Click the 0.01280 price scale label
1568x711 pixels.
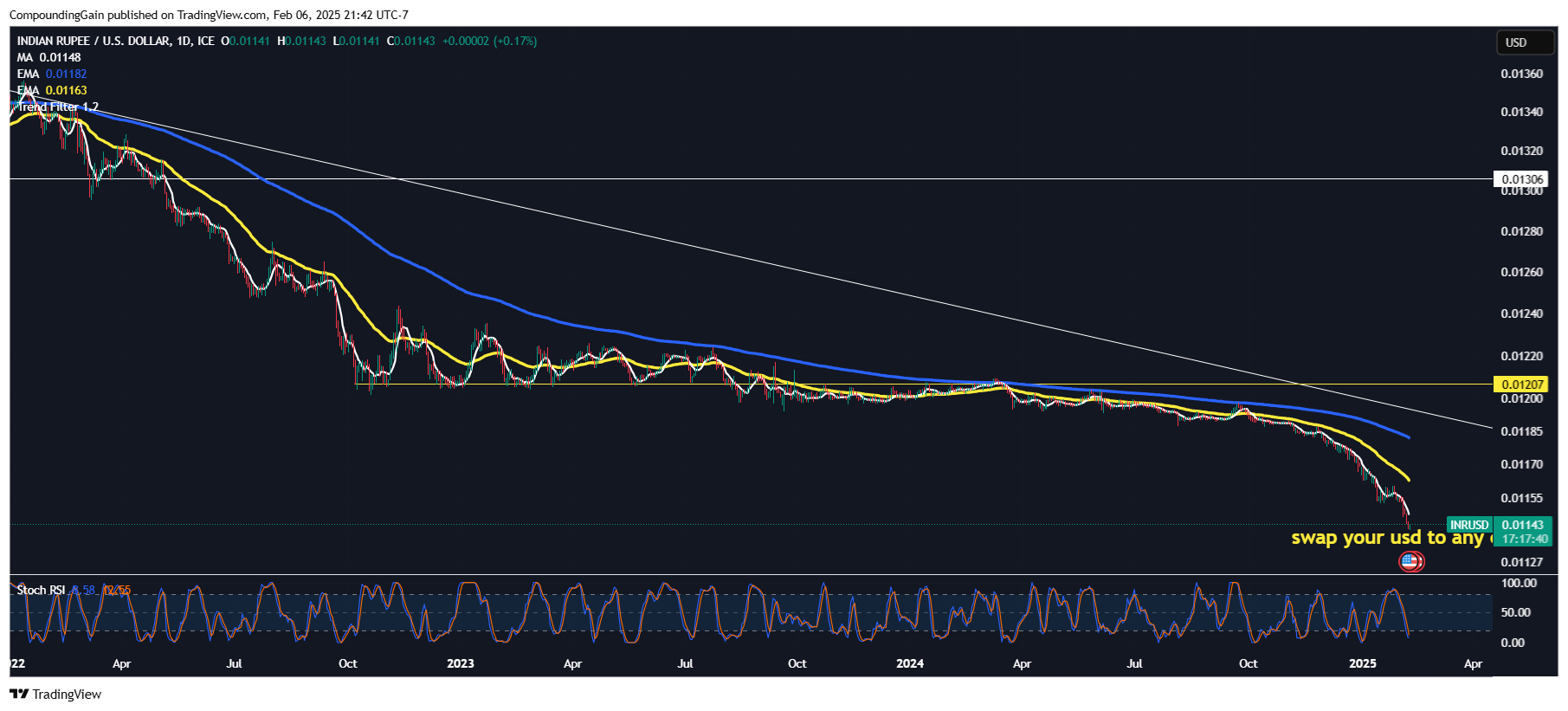click(x=1521, y=231)
